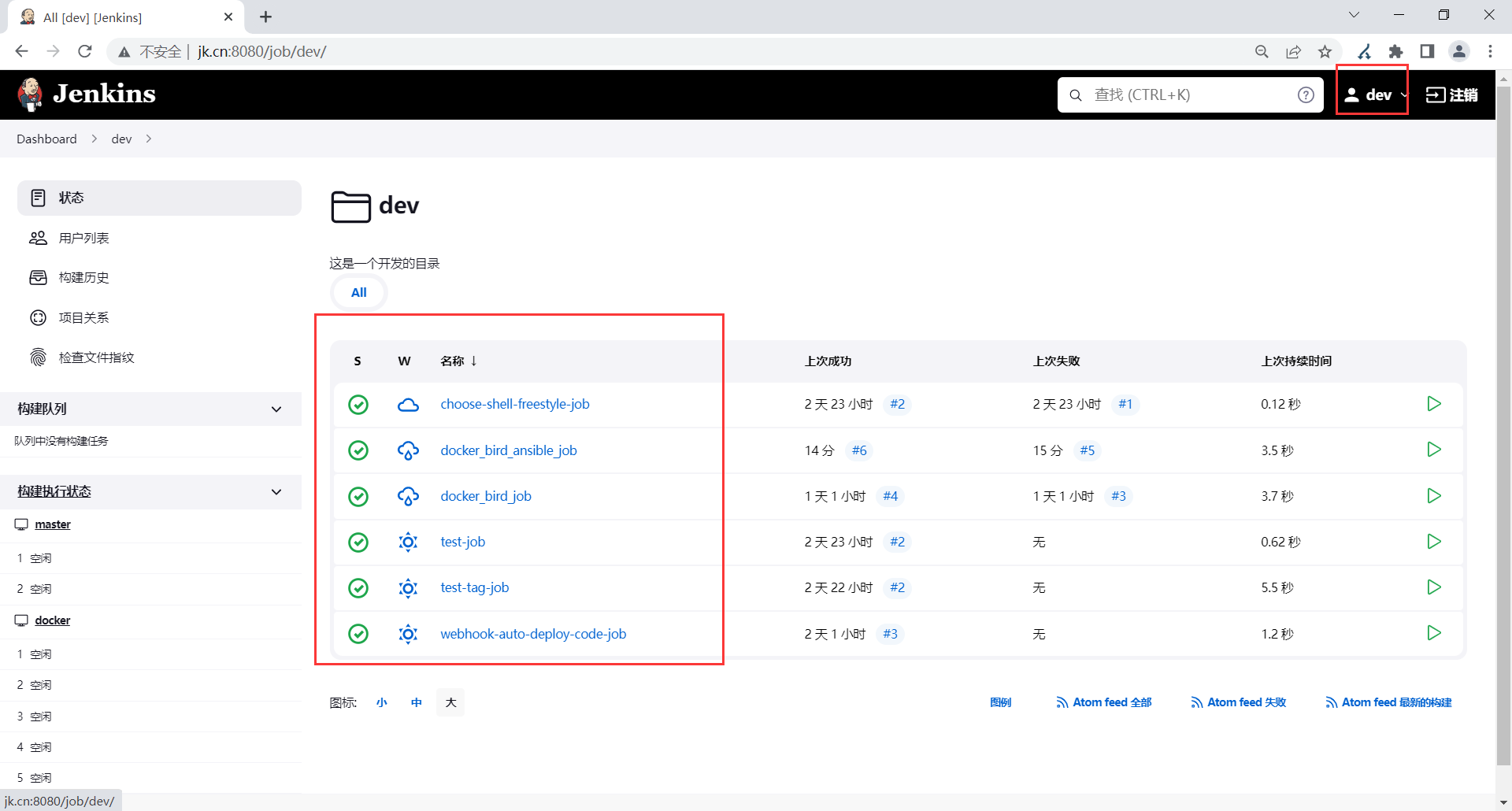
Task: Open 项目关系 in the sidebar
Action: tap(159, 318)
